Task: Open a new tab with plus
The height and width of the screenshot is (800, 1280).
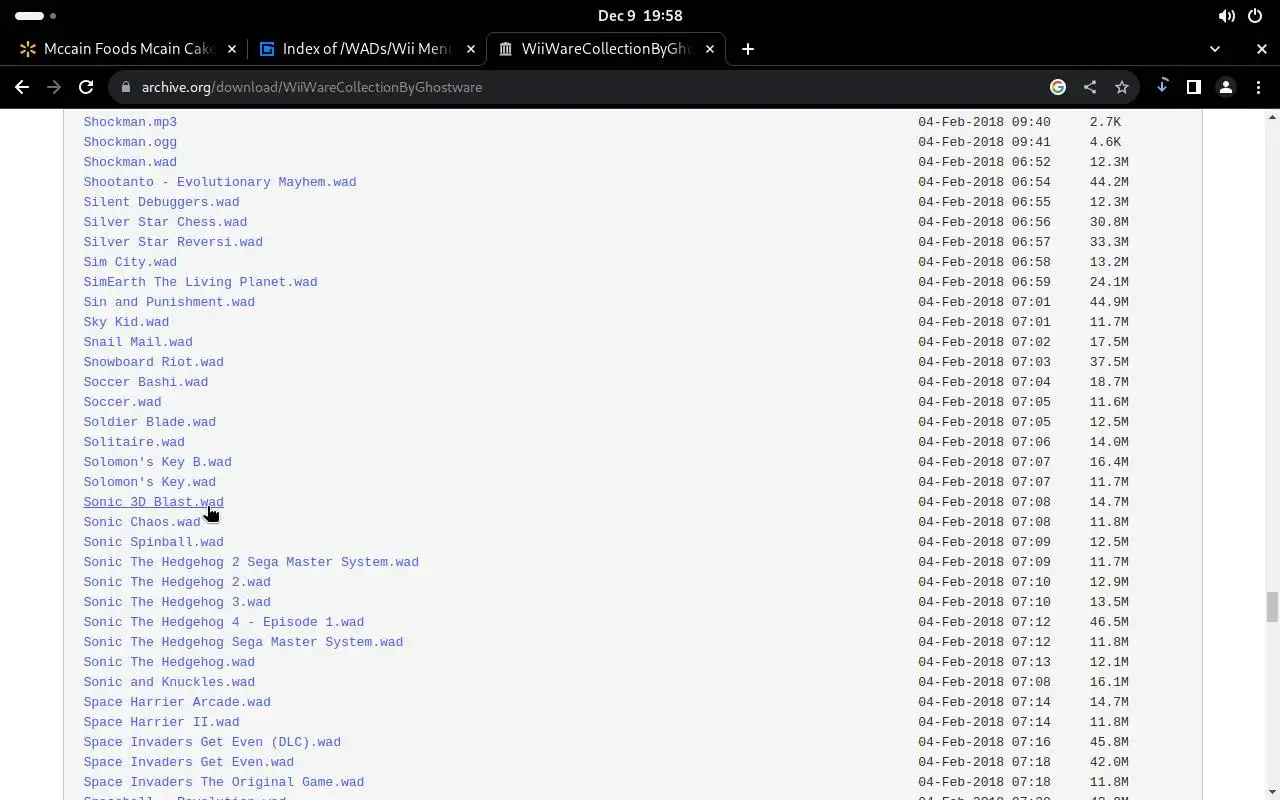Action: pos(748,49)
